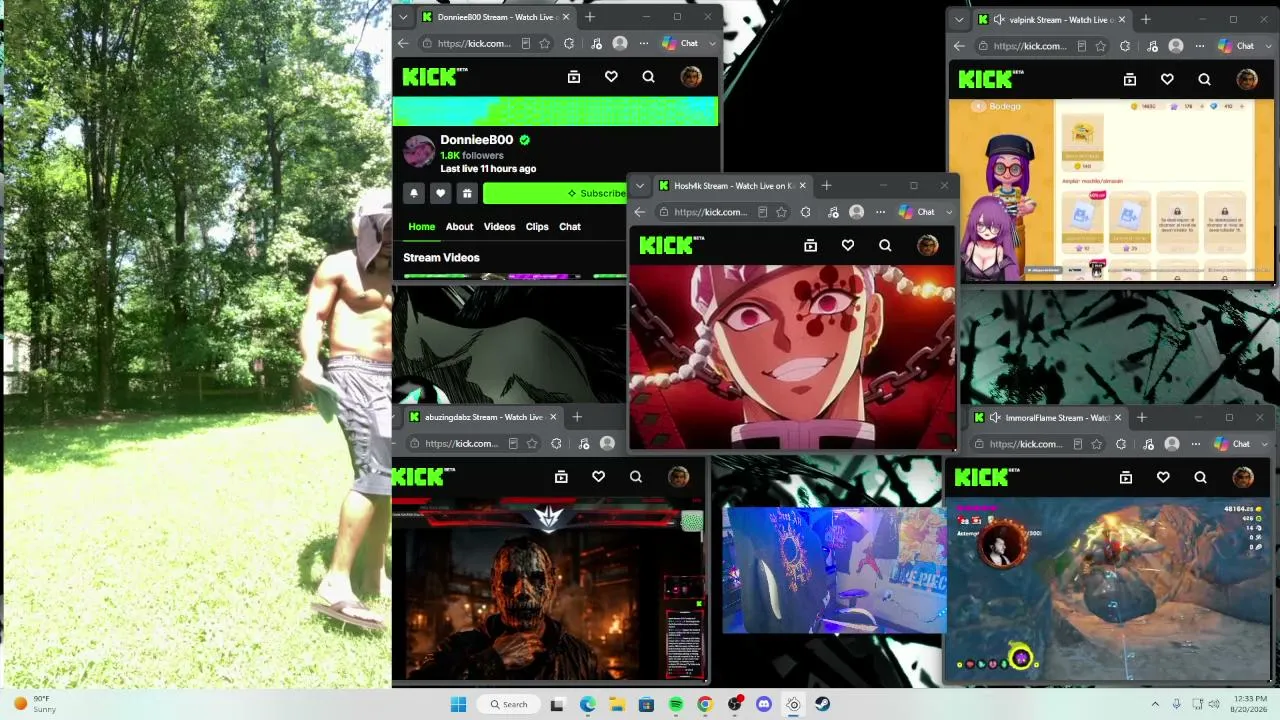Open settings ellipsis menu in valpink window
This screenshot has width=1280, height=720.
click(1200, 46)
